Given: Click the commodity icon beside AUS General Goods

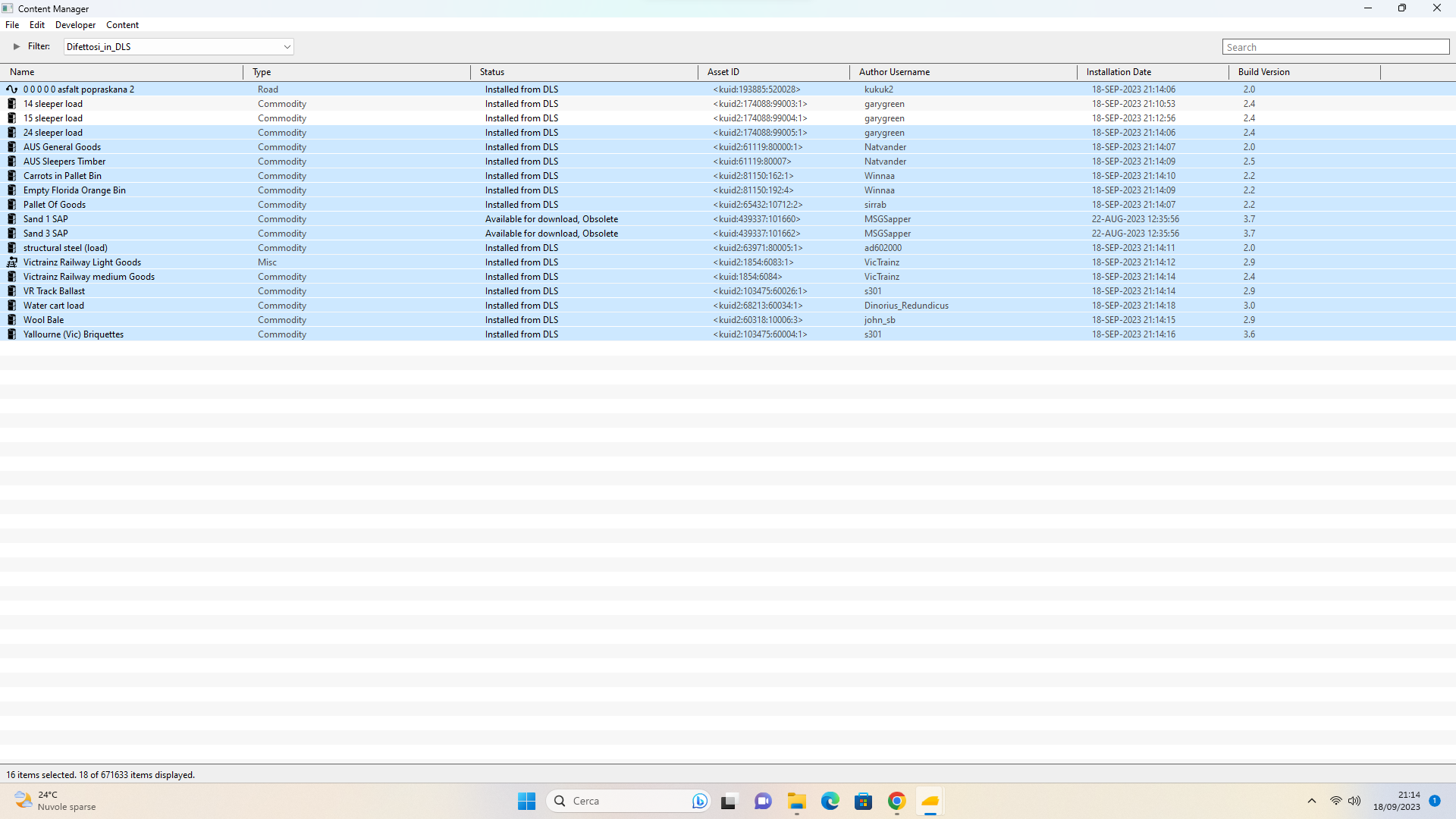Looking at the screenshot, I should coord(11,147).
